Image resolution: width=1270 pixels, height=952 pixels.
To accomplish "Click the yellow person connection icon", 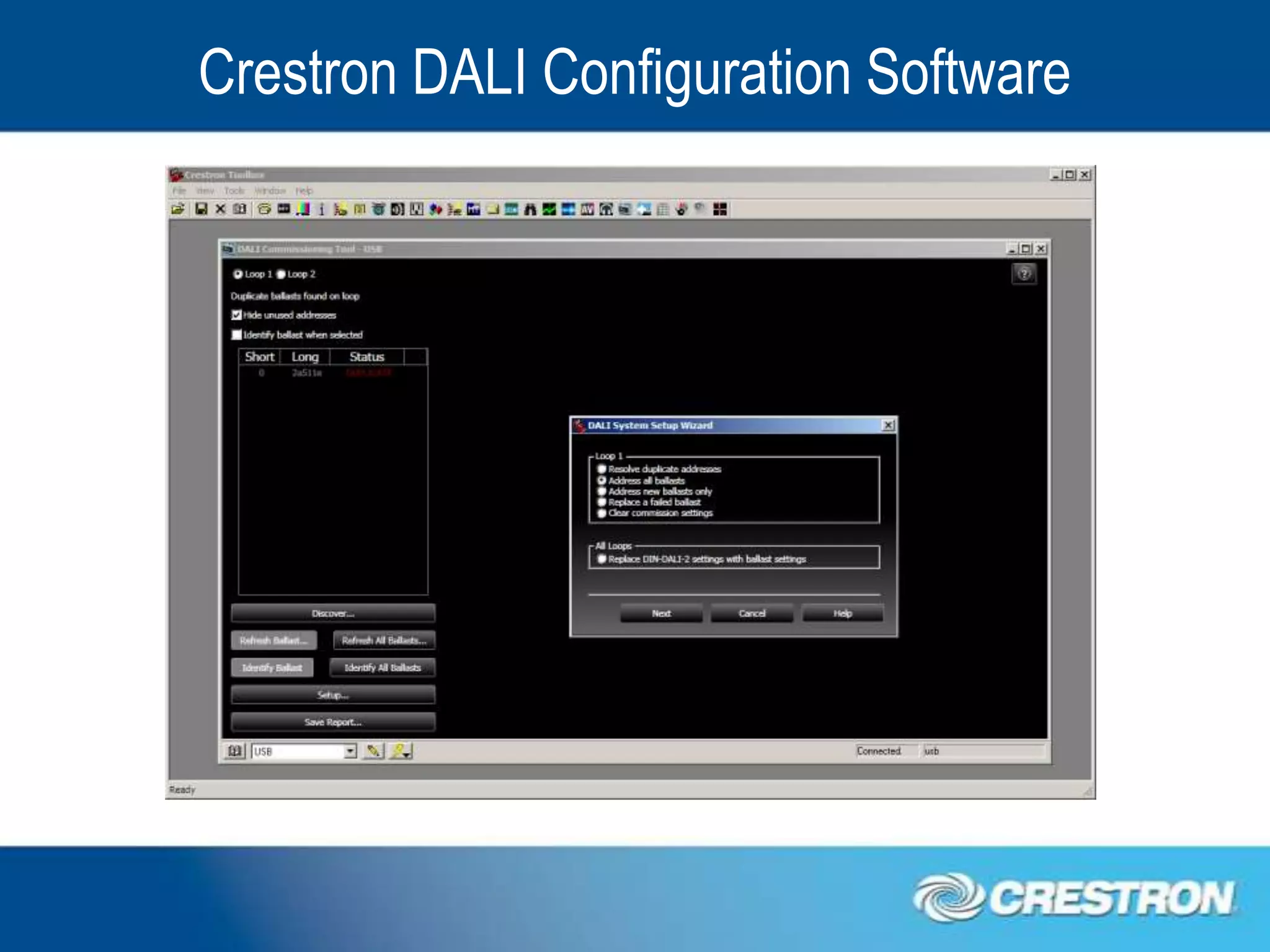I will click(x=401, y=751).
